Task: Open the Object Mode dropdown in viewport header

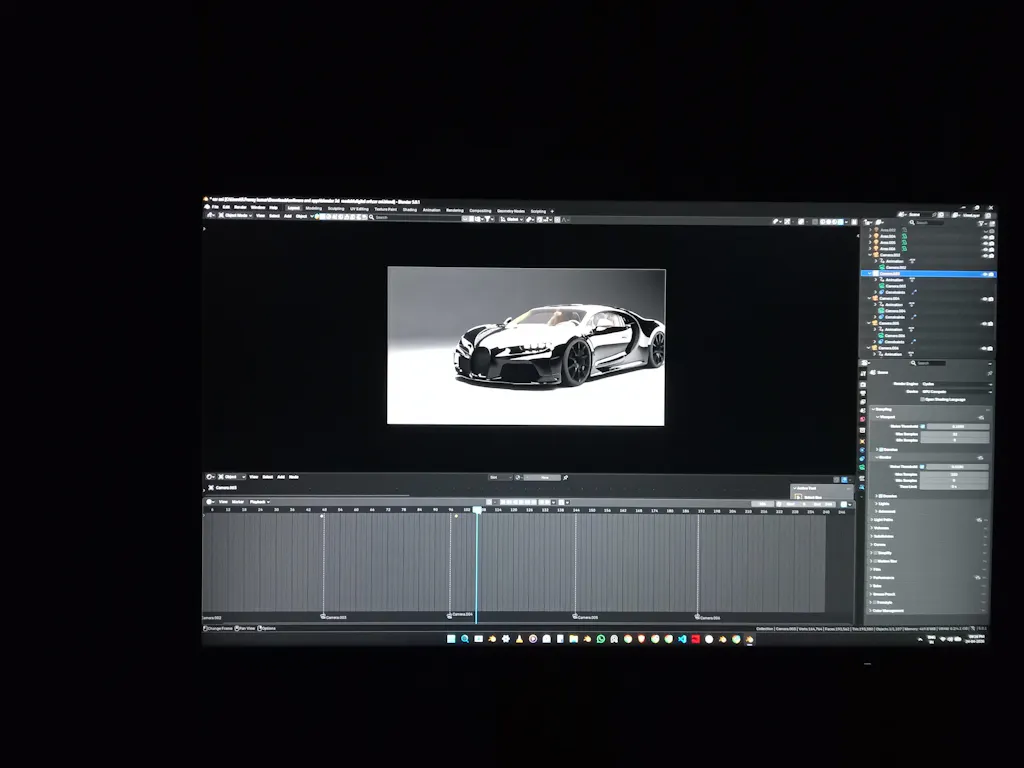Action: click(234, 216)
